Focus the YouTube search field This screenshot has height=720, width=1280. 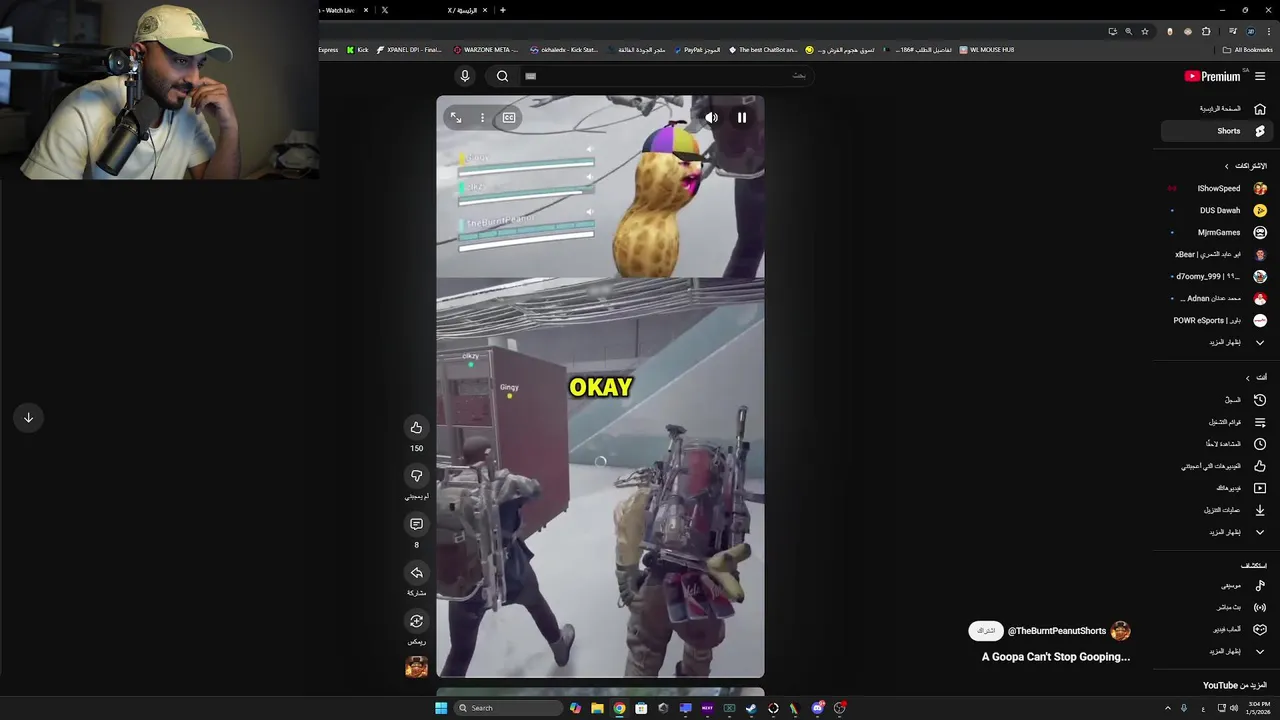[x=666, y=76]
